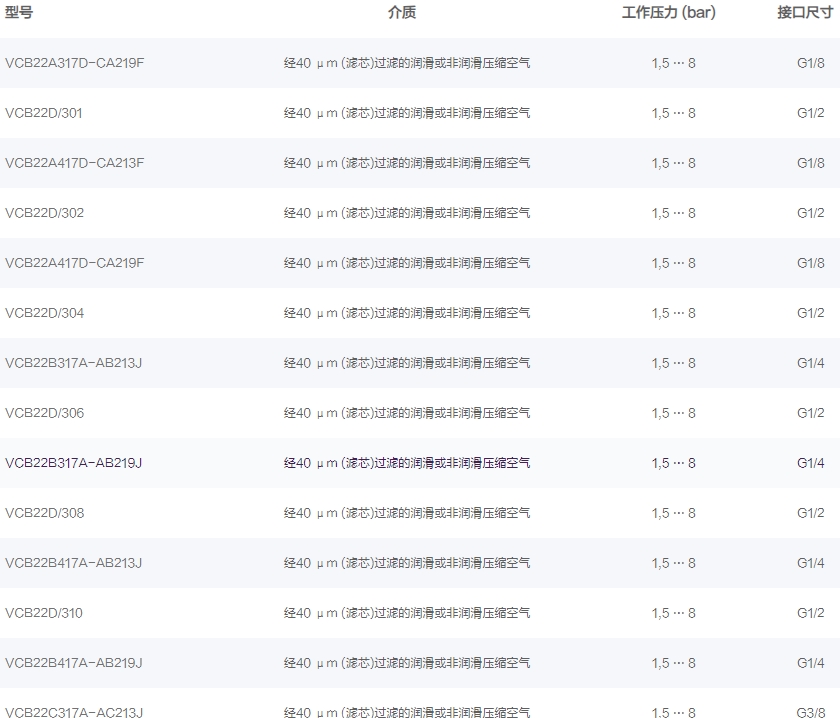Open model VCB22C317A-AC213J

(74, 712)
